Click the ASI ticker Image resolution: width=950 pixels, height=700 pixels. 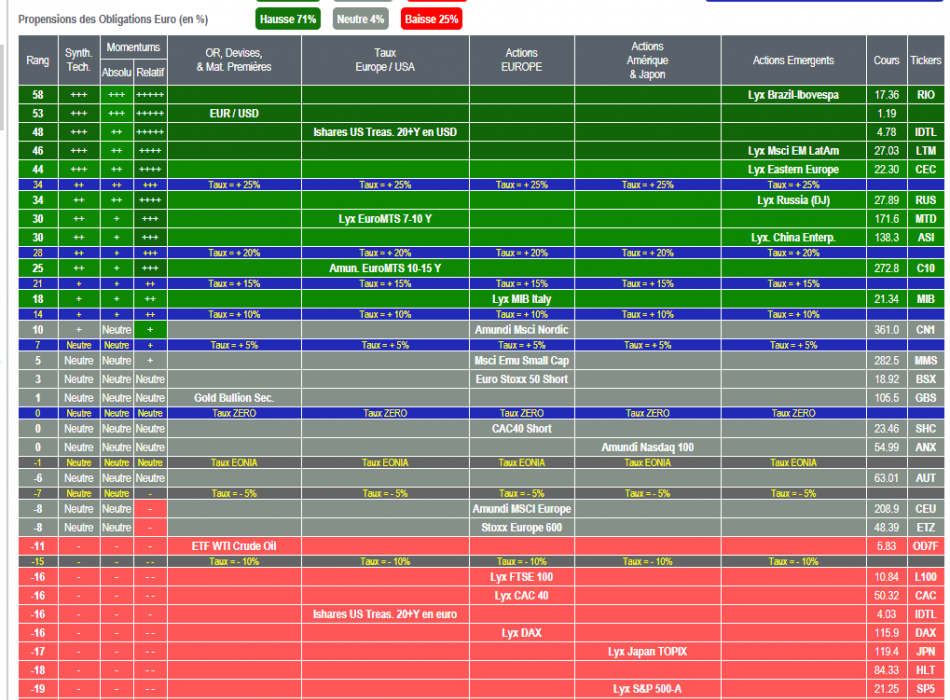pos(926,238)
